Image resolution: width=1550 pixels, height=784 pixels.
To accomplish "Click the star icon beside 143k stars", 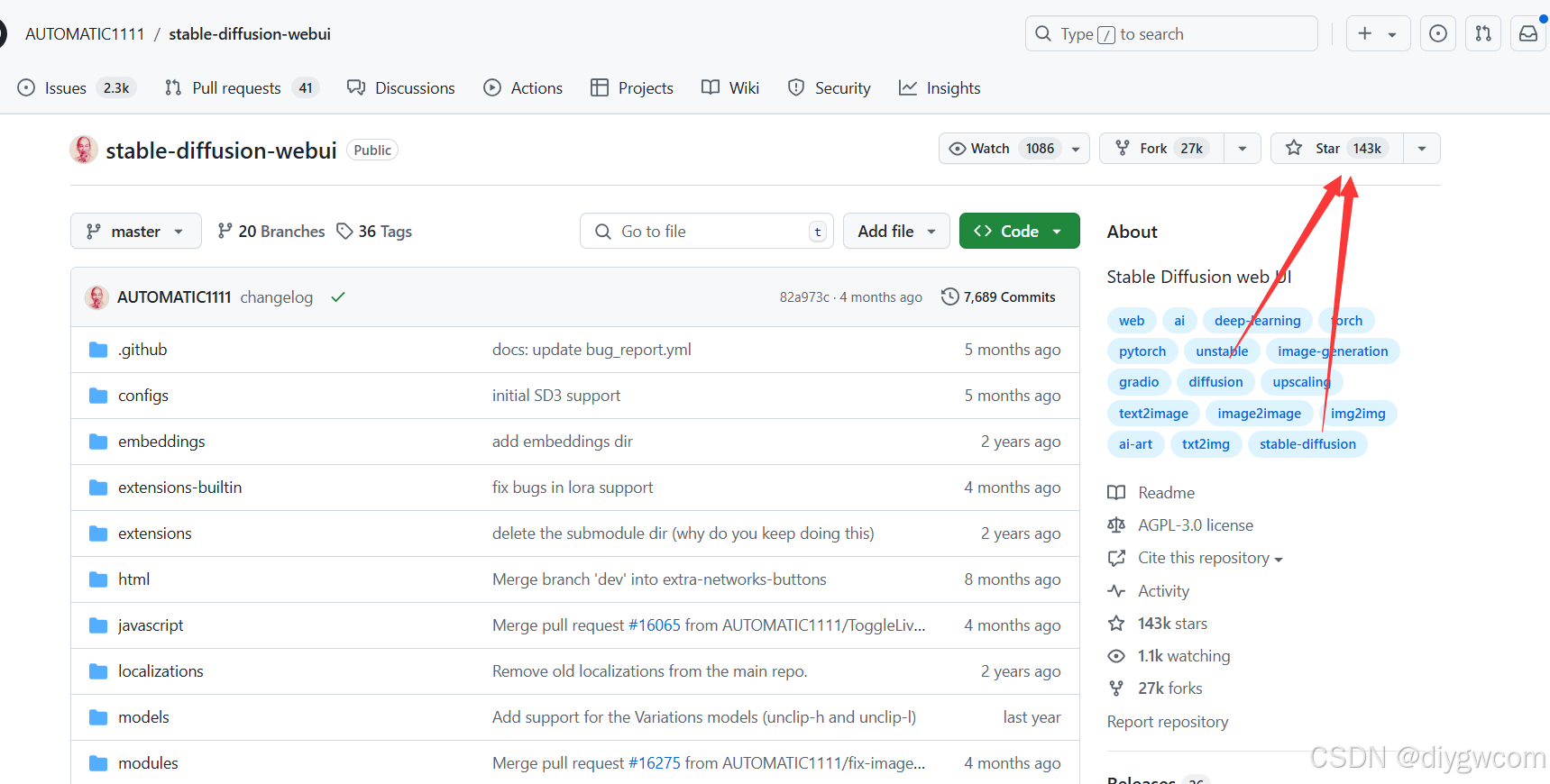I will click(x=1116, y=624).
